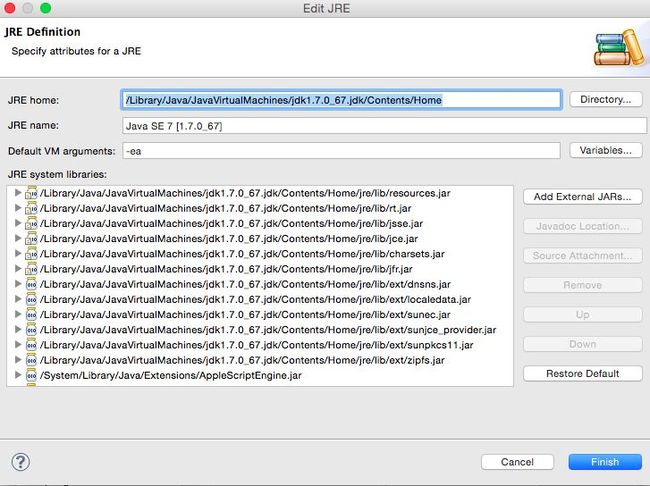This screenshot has height=486, width=650.
Task: Click the Up button
Action: (x=582, y=315)
